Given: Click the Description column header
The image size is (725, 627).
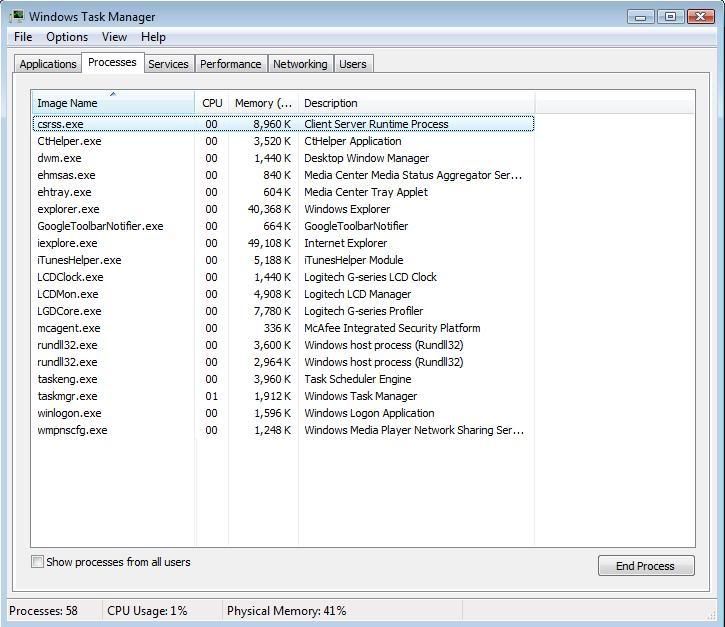Looking at the screenshot, I should (x=415, y=103).
